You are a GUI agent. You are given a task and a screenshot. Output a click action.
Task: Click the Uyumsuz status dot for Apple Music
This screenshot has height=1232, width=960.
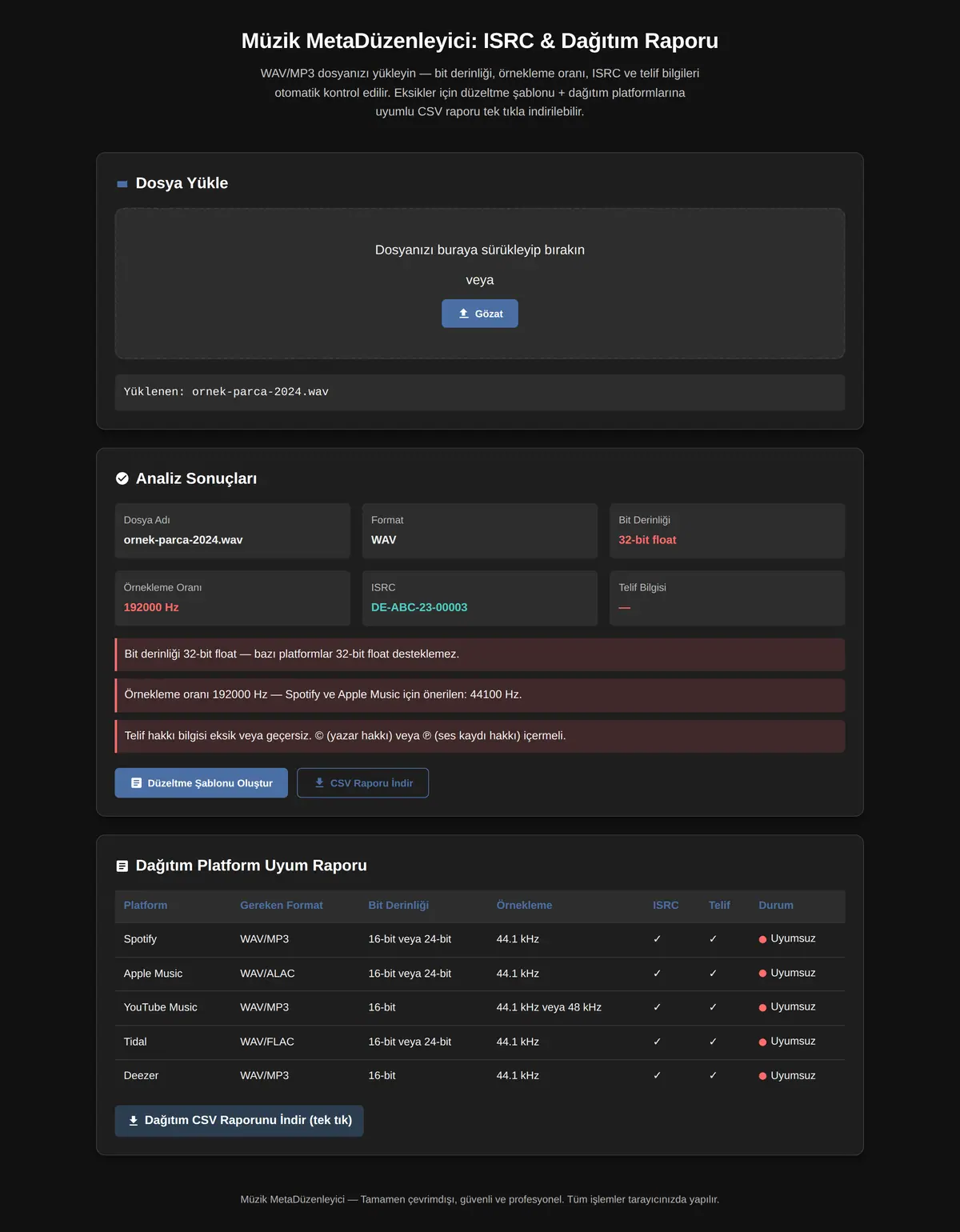pos(762,974)
